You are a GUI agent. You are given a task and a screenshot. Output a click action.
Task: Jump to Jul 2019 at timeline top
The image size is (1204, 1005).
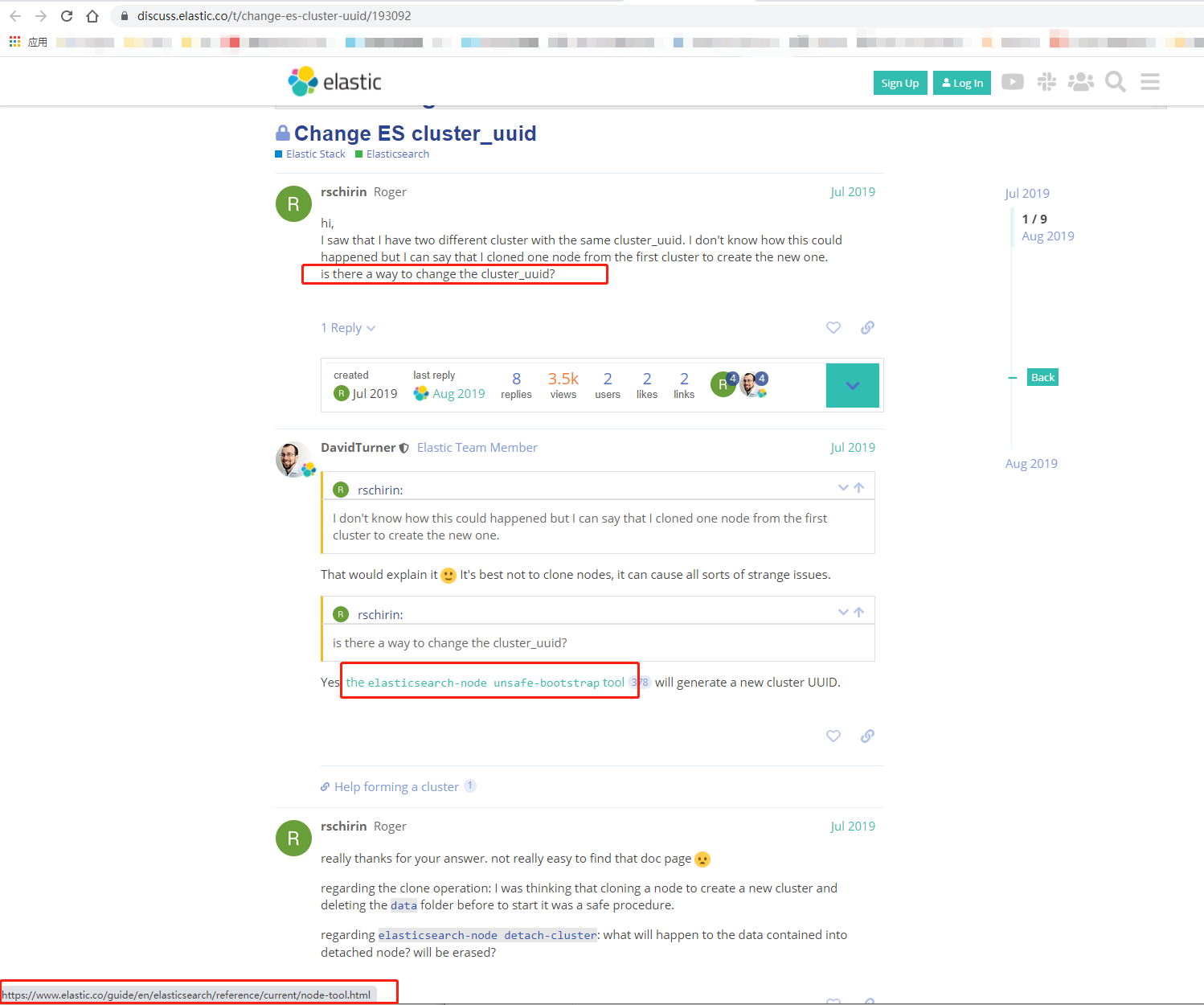point(1027,194)
